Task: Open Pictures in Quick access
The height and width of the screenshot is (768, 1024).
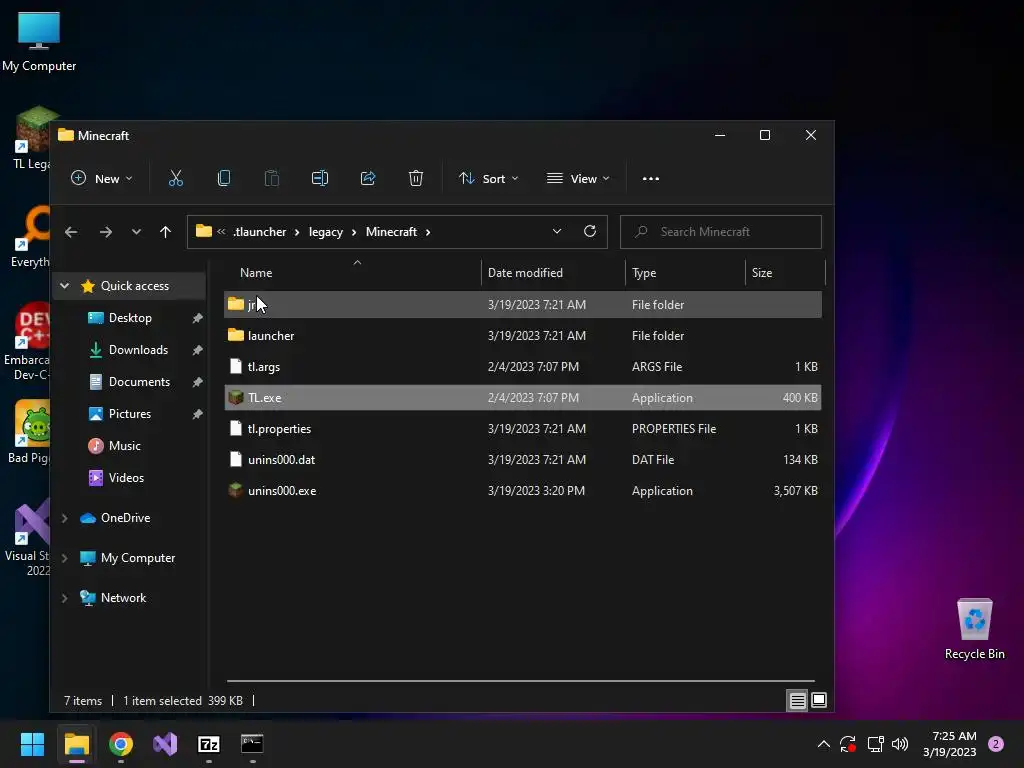Action: pos(130,414)
